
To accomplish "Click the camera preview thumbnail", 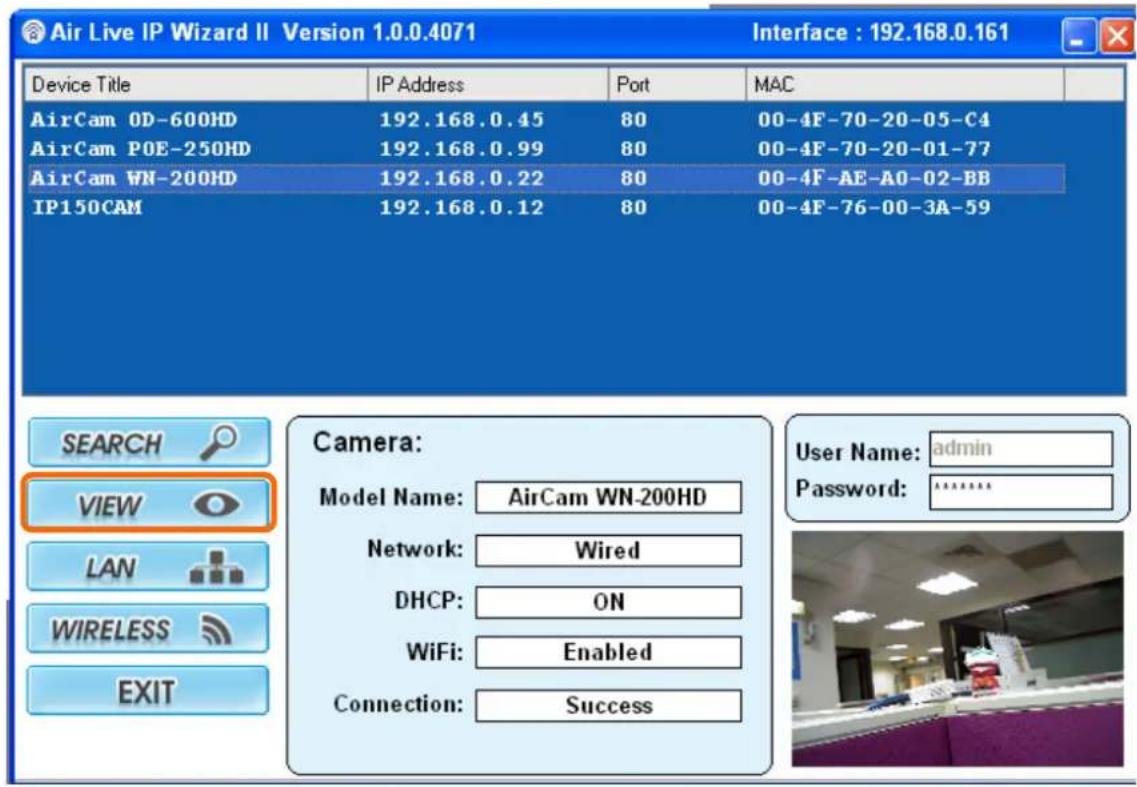I will (x=957, y=648).
